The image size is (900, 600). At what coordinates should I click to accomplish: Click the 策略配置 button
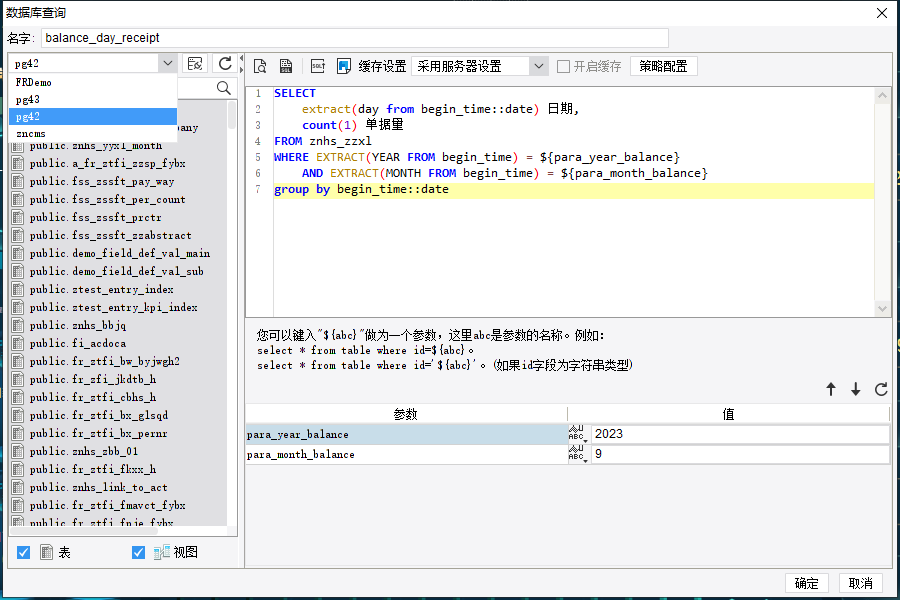(663, 66)
